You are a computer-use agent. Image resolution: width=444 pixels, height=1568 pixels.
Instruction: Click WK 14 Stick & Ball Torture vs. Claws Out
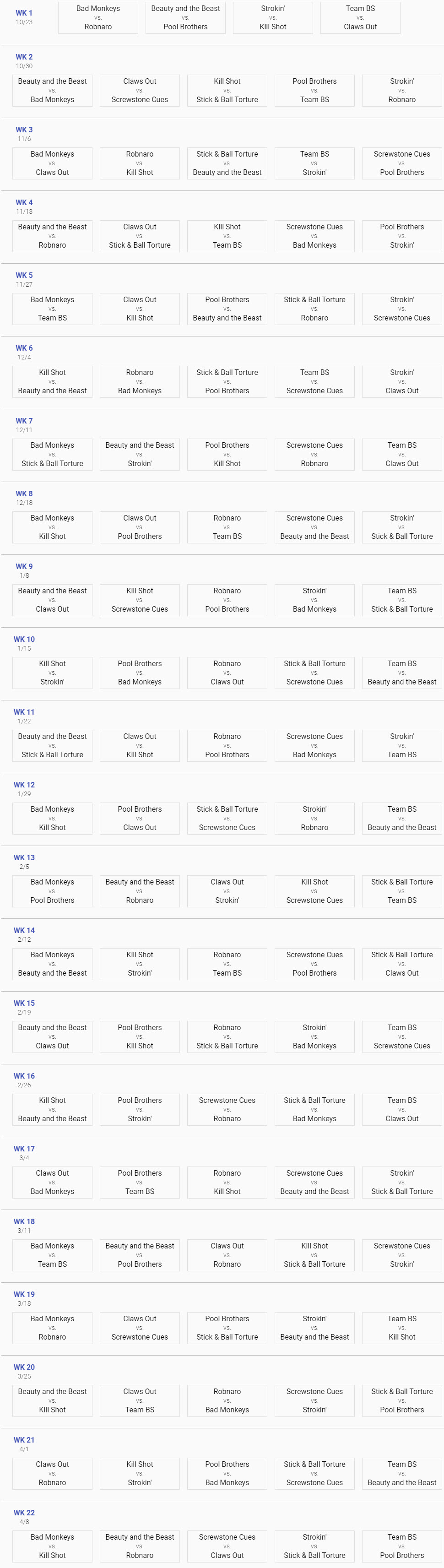point(402,964)
